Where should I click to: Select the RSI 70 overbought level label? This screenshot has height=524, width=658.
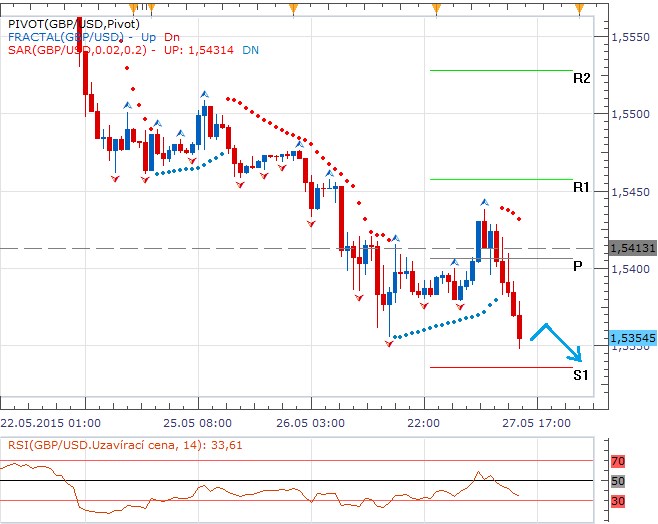[617, 463]
